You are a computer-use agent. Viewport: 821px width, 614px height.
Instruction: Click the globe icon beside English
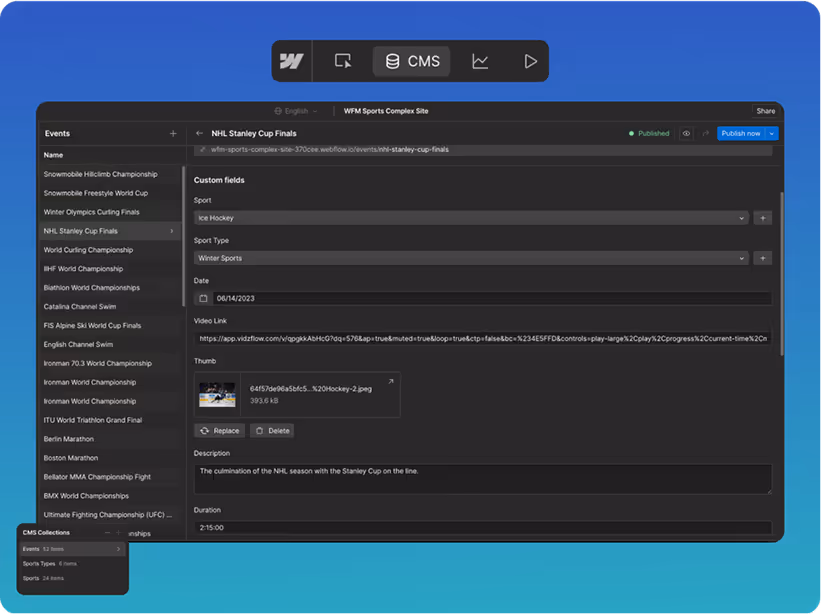pos(278,111)
